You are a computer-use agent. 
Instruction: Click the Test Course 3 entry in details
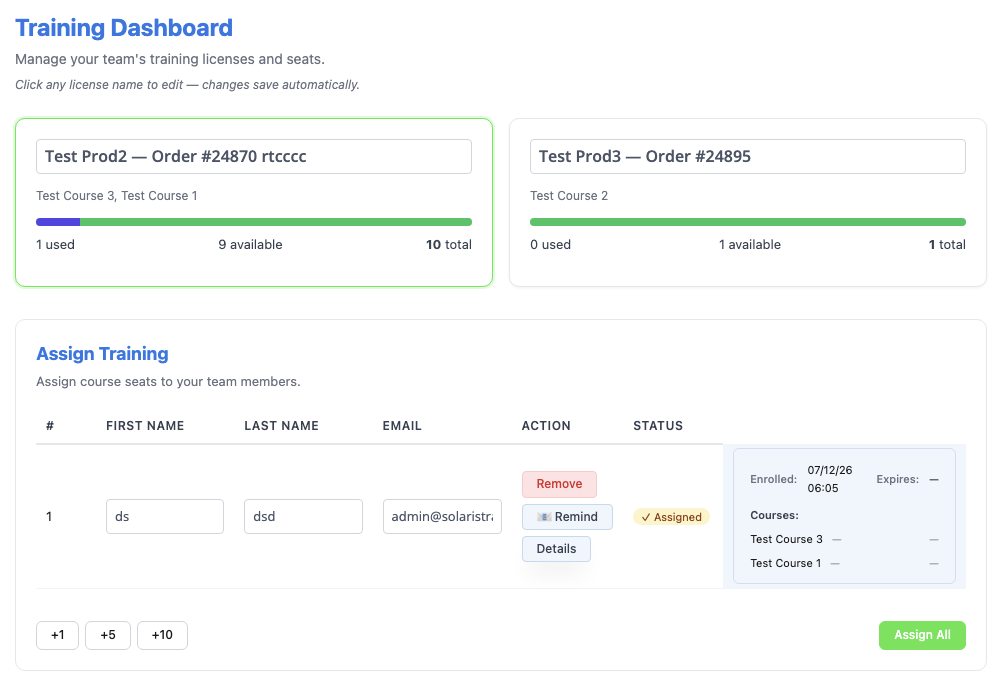(786, 539)
